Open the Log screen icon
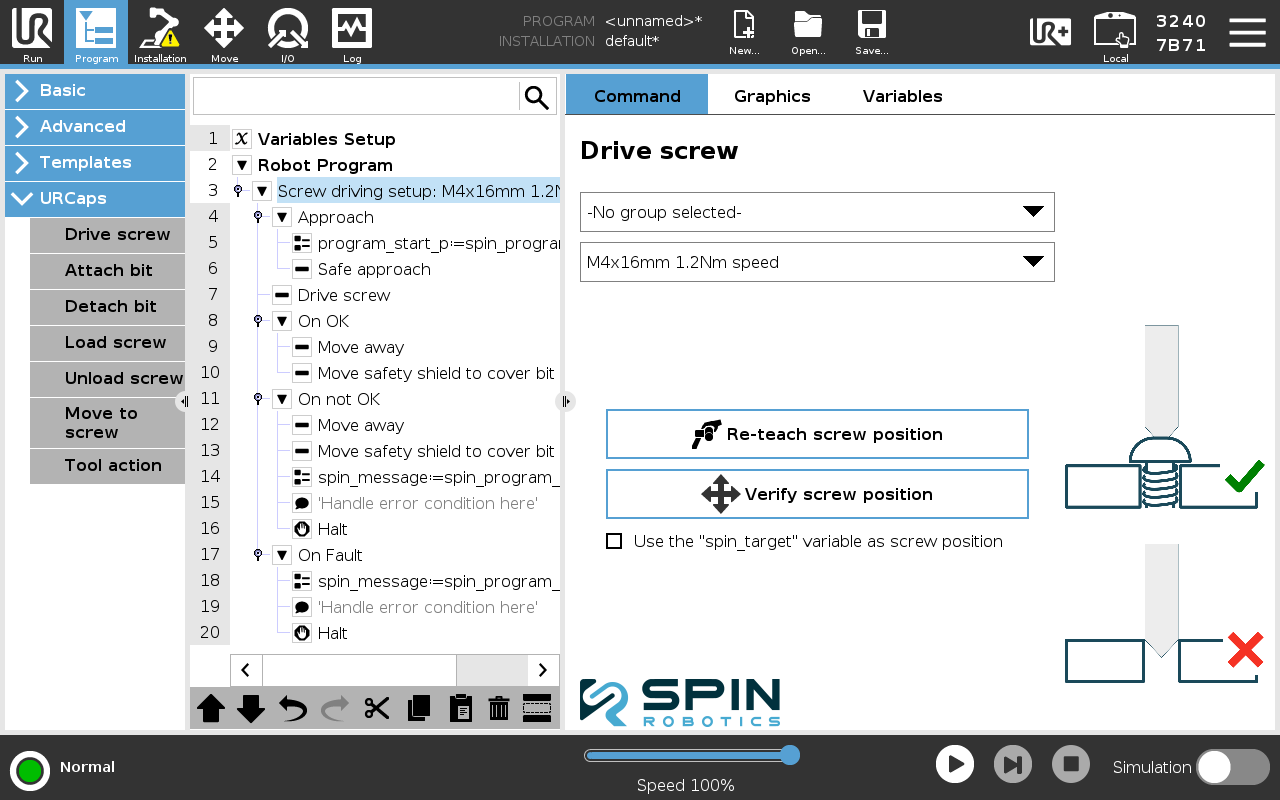Image resolution: width=1280 pixels, height=800 pixels. (352, 32)
